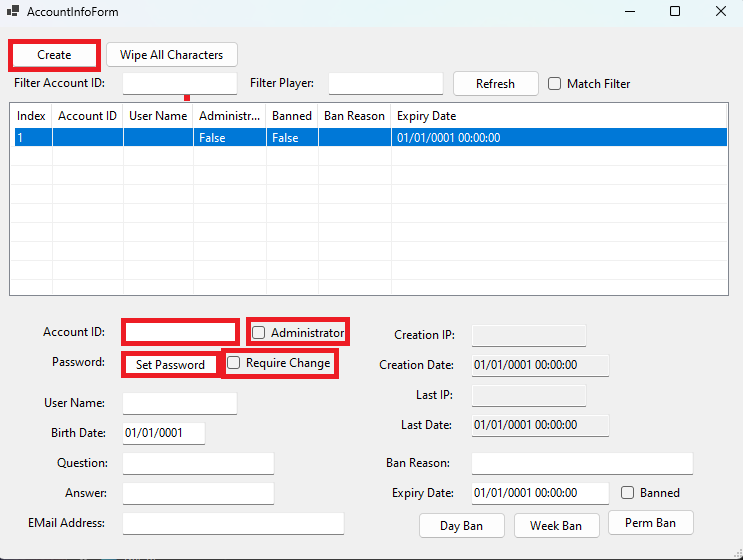Click the form's Ban Reason input field
The width and height of the screenshot is (743, 560).
click(582, 463)
